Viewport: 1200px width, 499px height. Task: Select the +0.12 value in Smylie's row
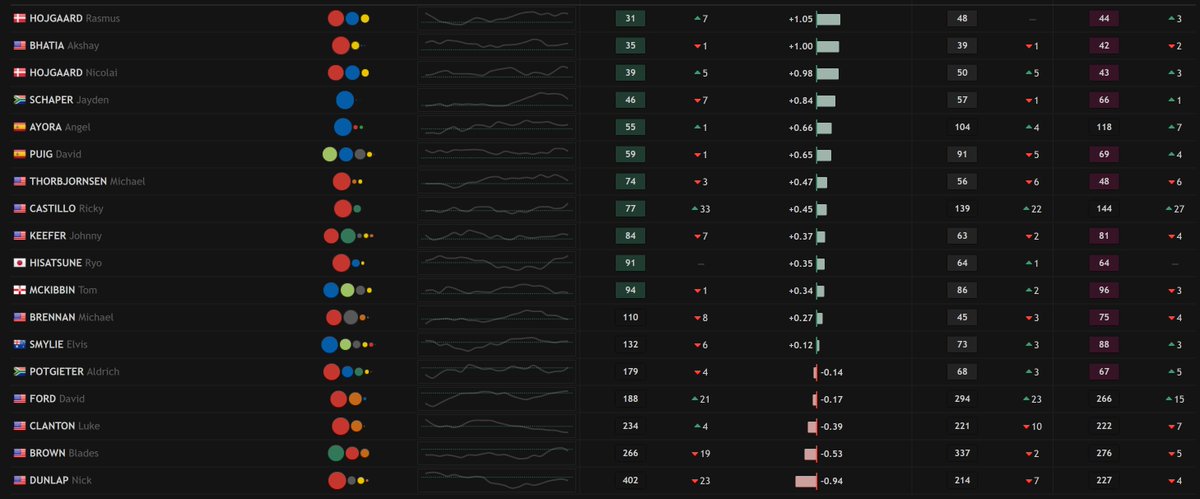click(x=800, y=344)
